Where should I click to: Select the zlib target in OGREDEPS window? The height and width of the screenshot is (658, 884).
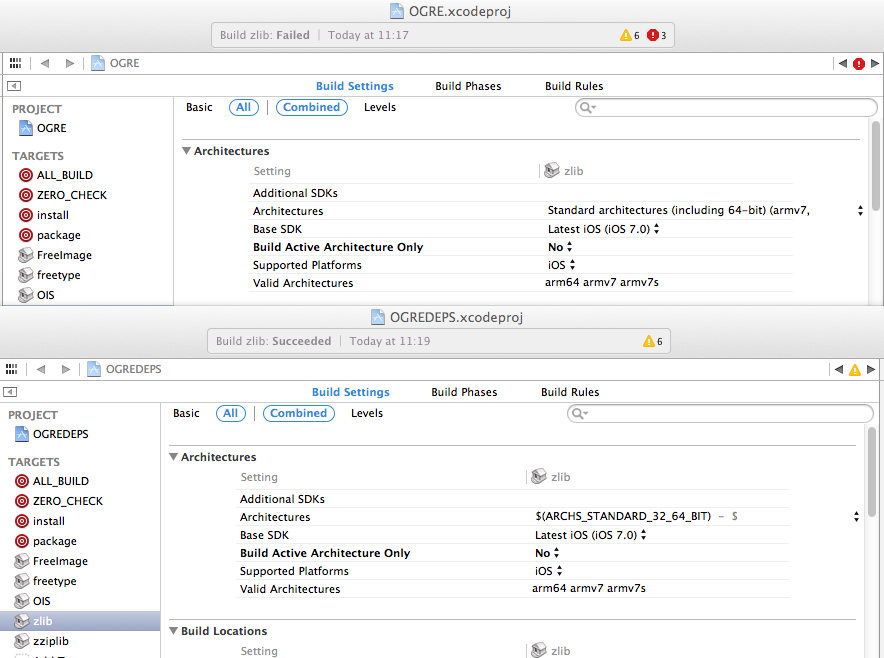80,621
